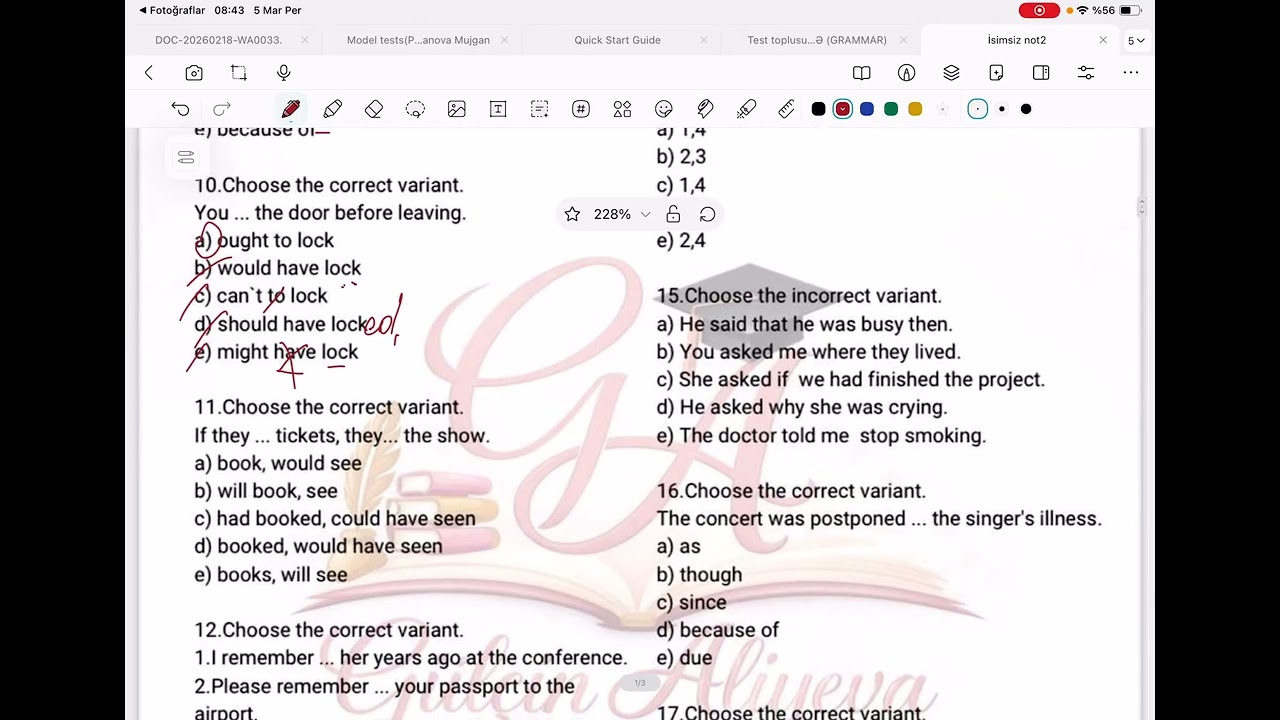The image size is (1280, 720).
Task: Go back with the left chevron
Action: 149,73
